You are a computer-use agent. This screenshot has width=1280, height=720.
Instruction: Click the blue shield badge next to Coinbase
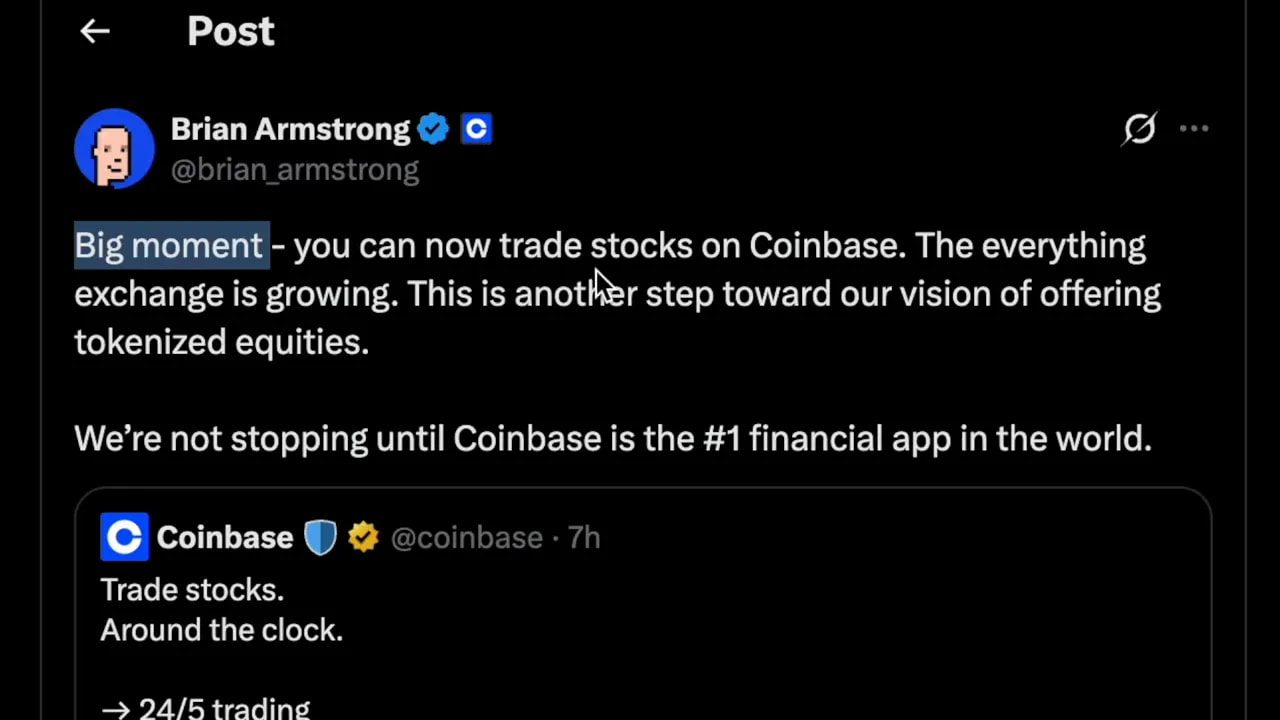pos(320,537)
